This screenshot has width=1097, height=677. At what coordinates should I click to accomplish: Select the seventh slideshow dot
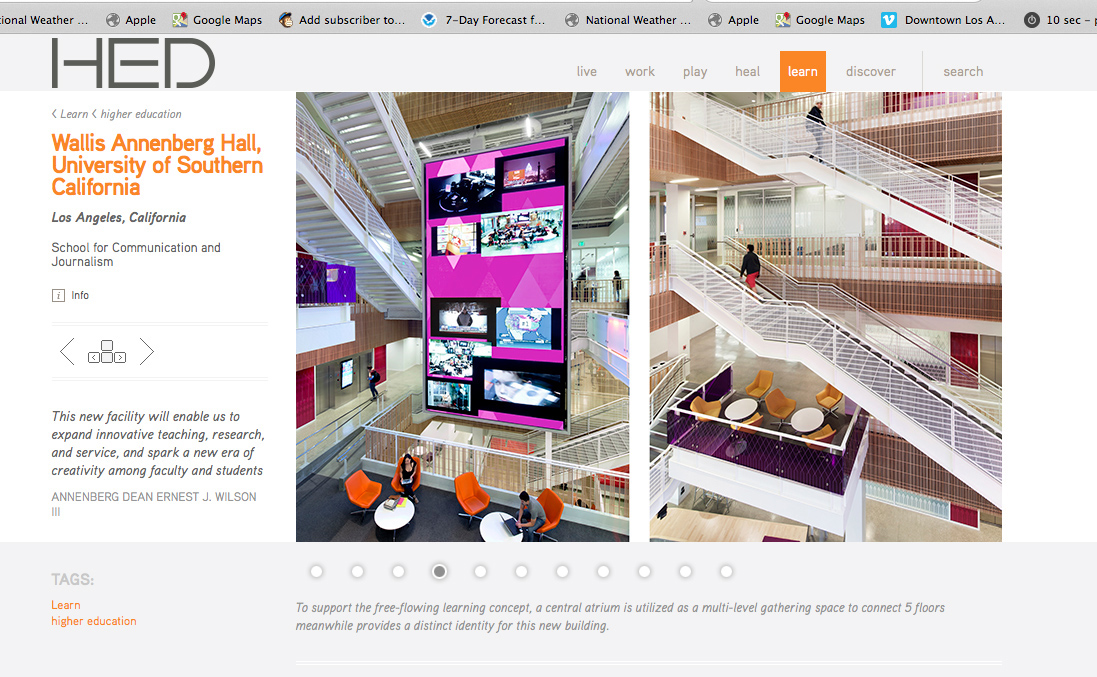[x=562, y=571]
